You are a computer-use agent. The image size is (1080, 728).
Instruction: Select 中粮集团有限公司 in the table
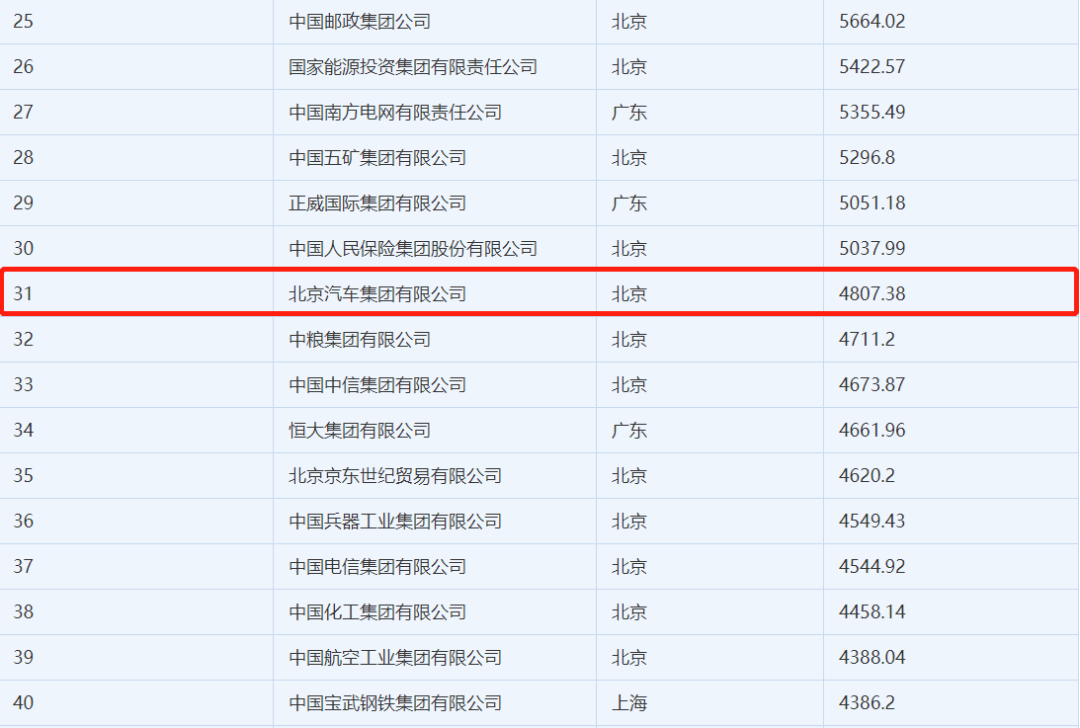click(359, 340)
